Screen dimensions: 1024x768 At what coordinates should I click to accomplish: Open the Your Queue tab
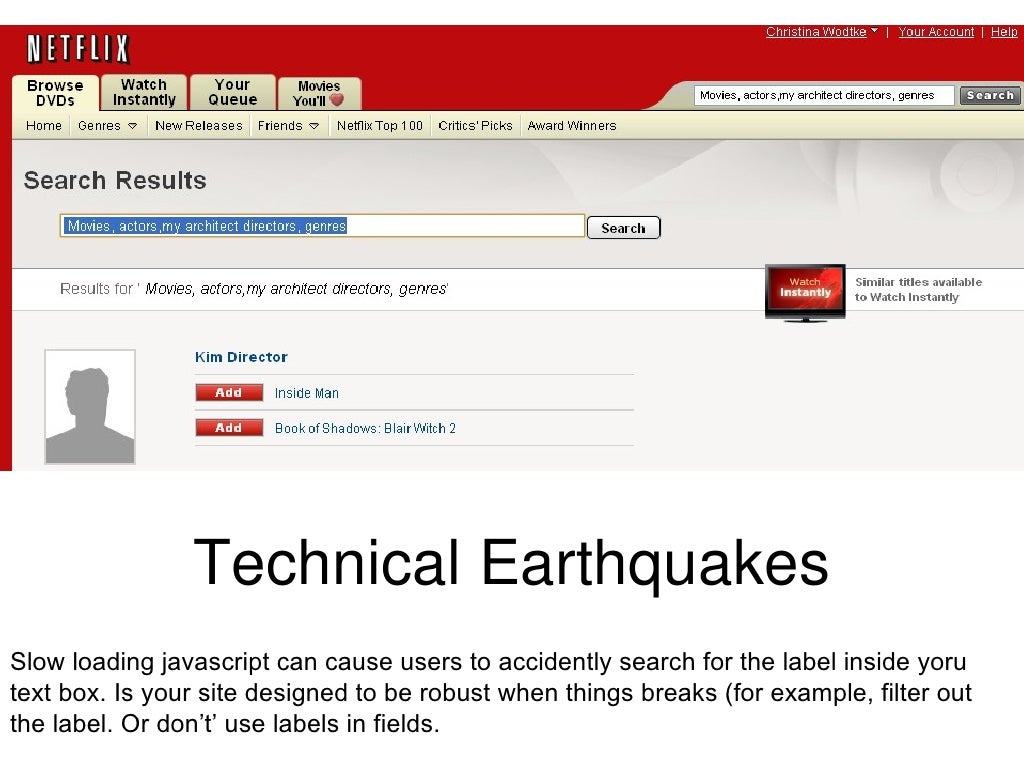click(x=232, y=92)
